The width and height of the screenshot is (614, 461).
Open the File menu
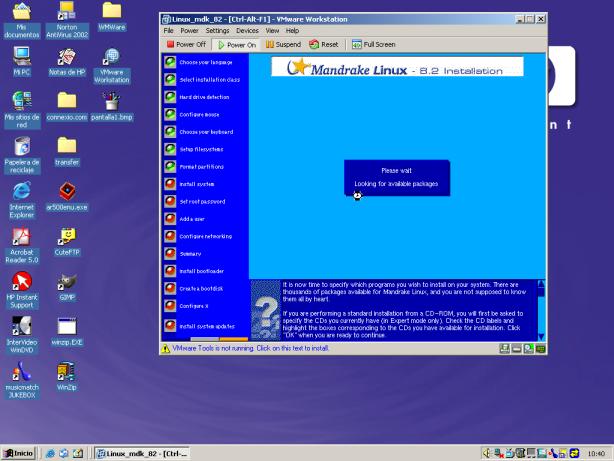[168, 31]
